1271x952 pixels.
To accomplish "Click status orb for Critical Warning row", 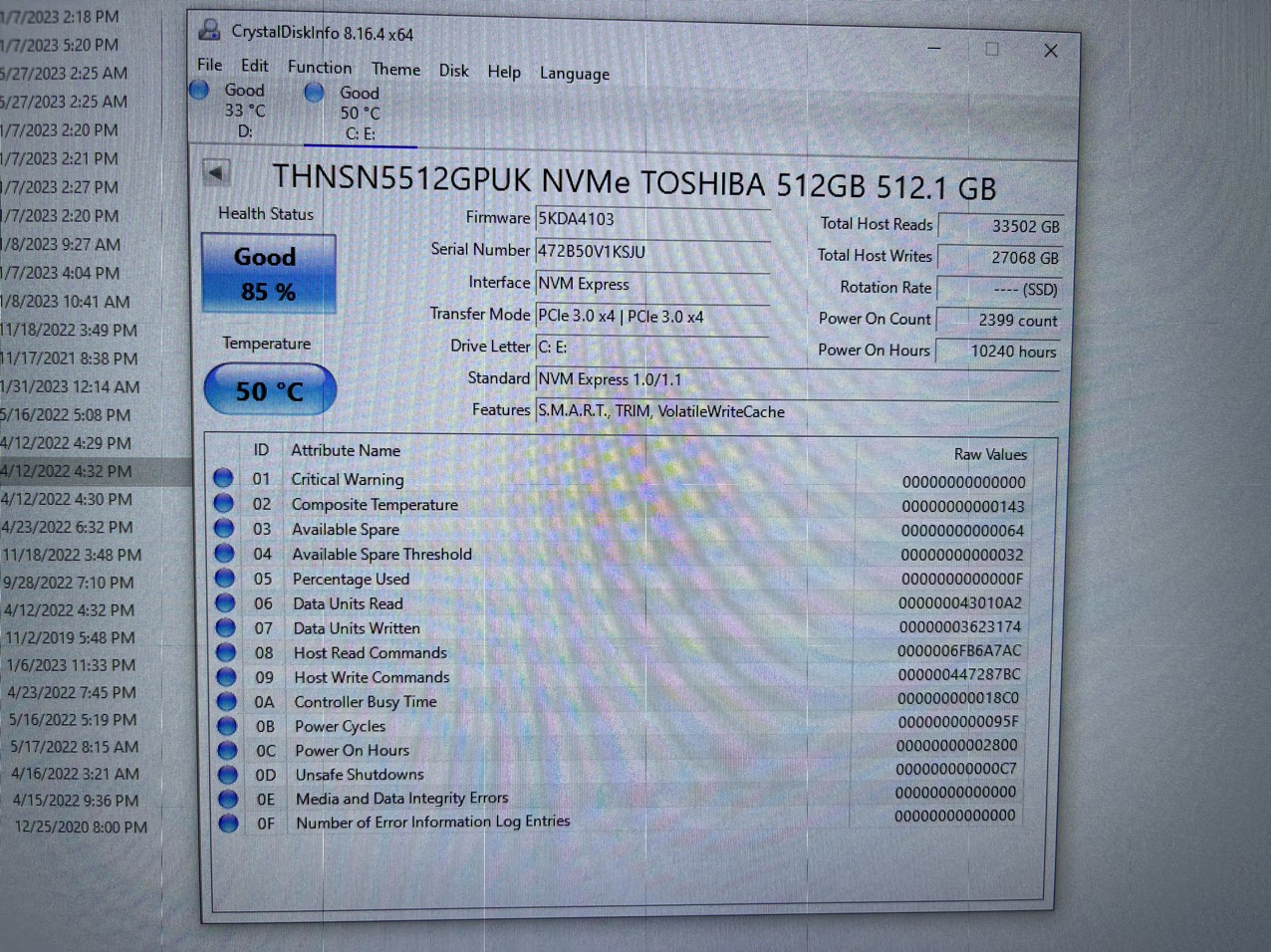I will coord(224,478).
